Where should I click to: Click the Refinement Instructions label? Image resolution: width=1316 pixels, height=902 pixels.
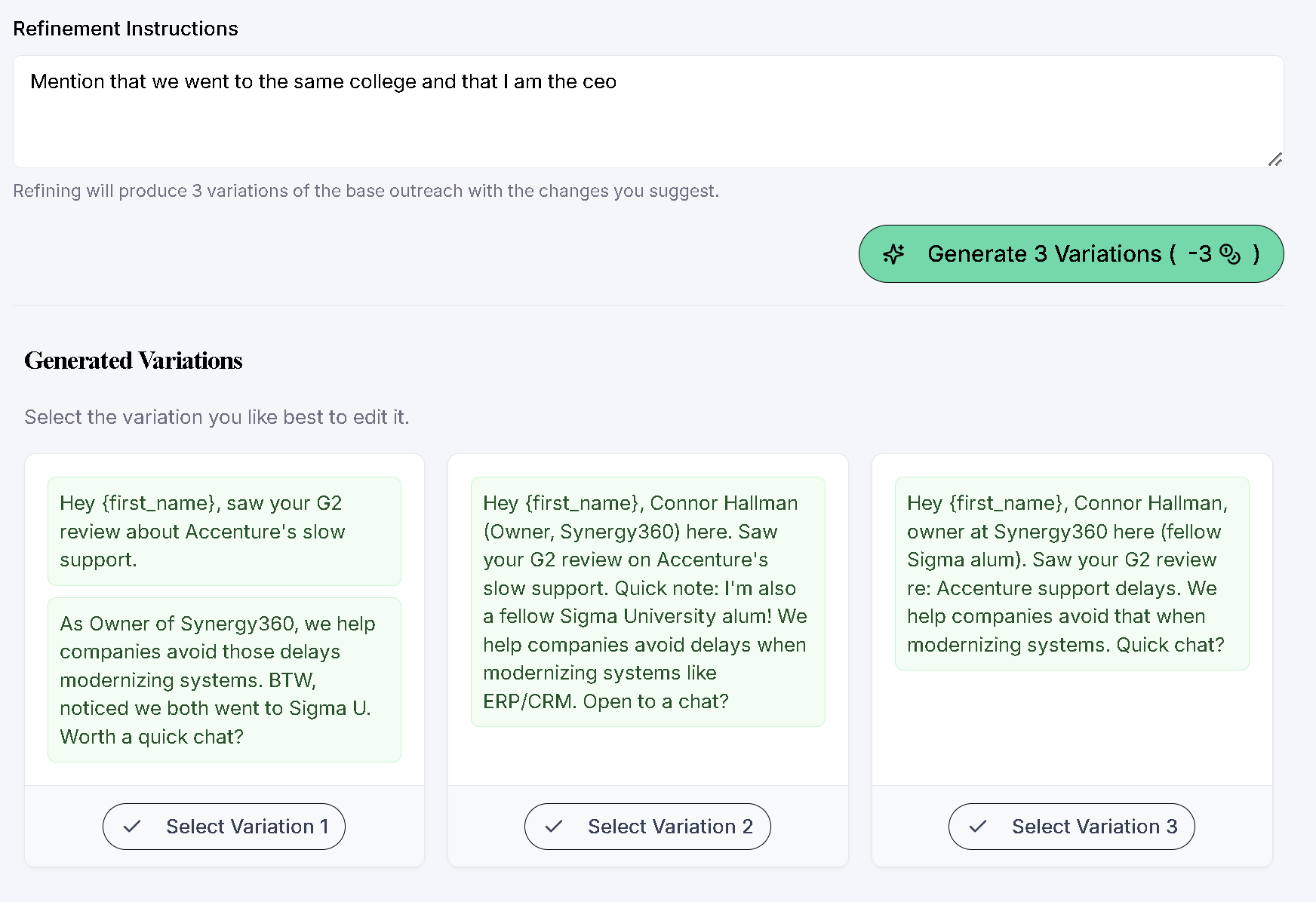(x=125, y=29)
